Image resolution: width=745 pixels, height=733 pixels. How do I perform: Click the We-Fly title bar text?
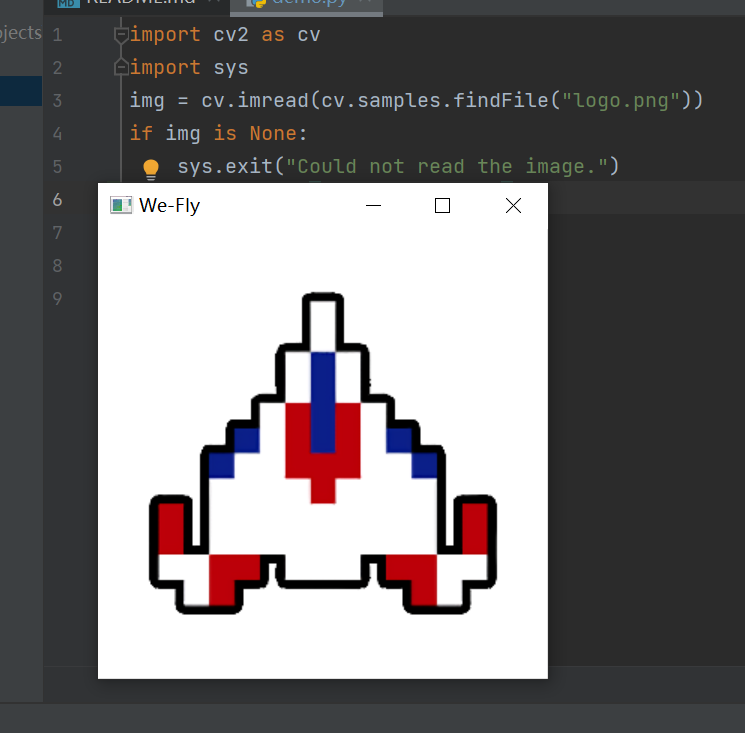point(169,206)
